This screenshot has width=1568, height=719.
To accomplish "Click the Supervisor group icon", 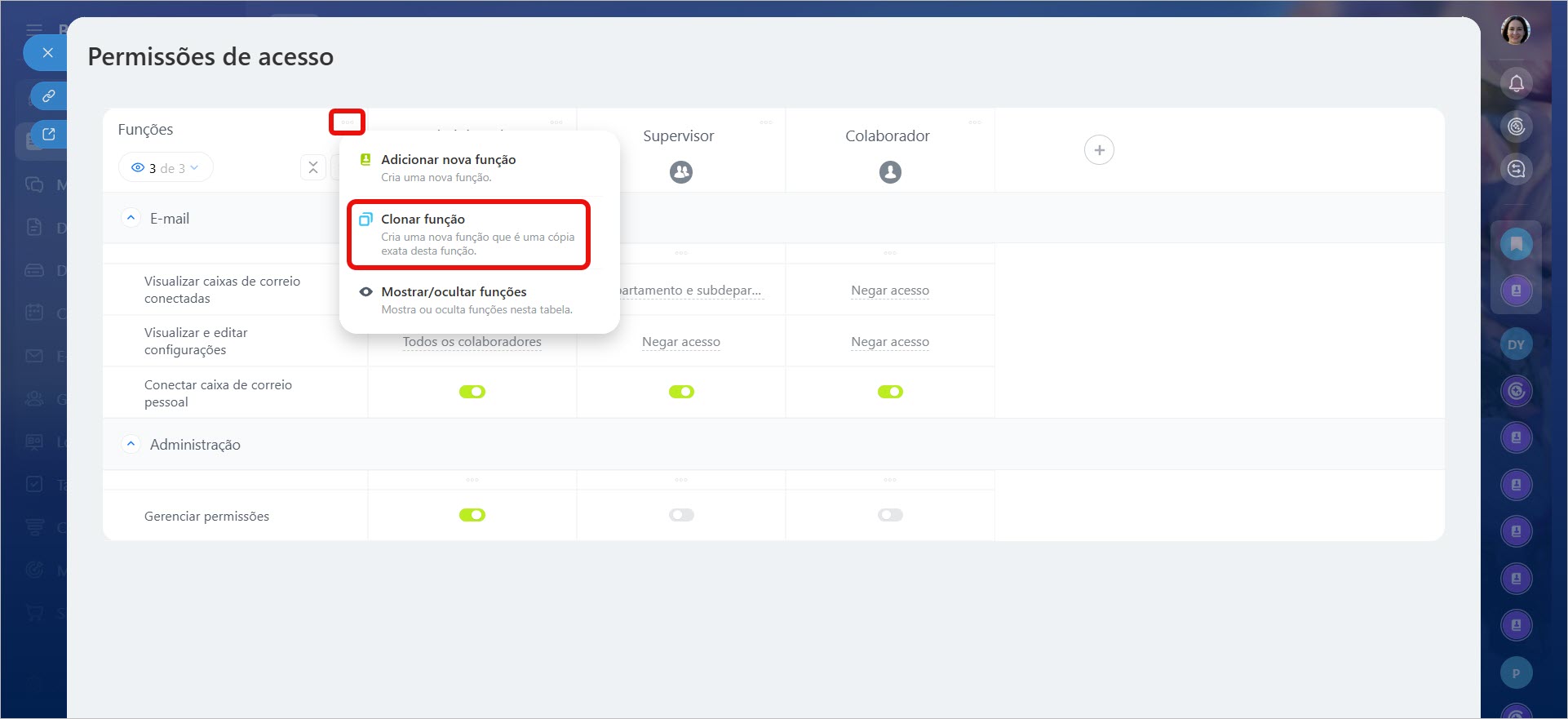I will 680,172.
